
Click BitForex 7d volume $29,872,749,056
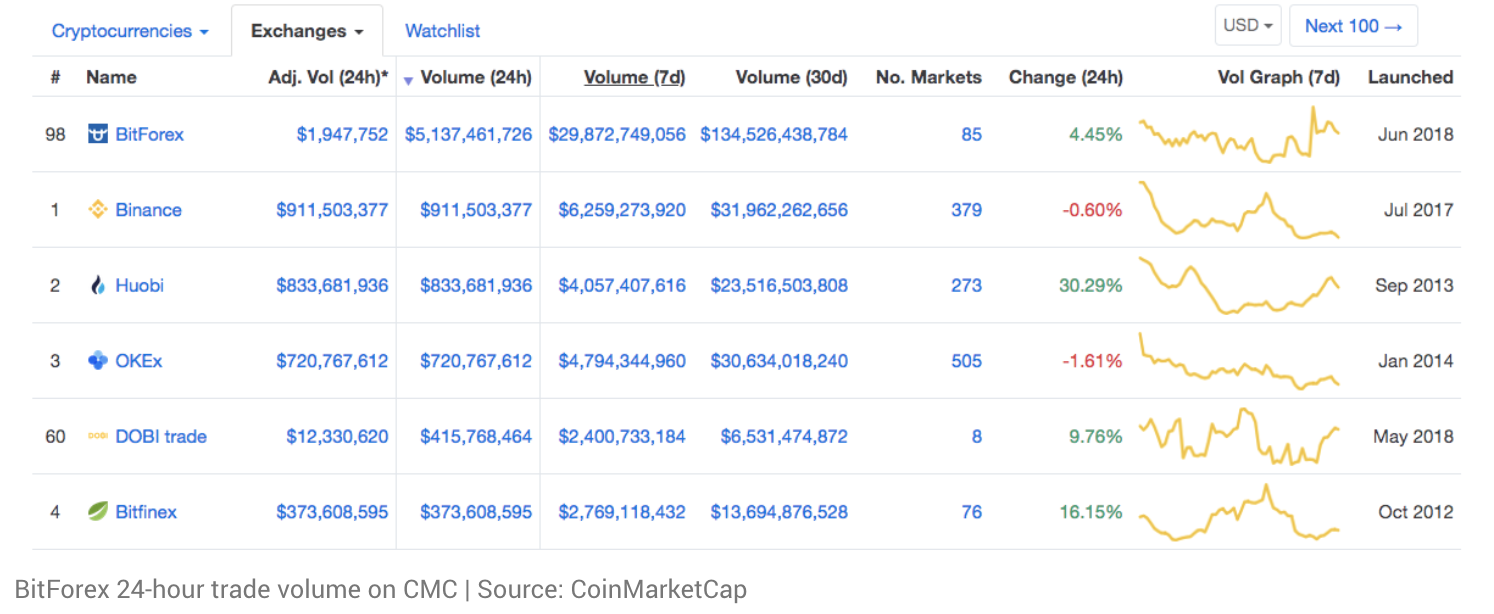617,134
